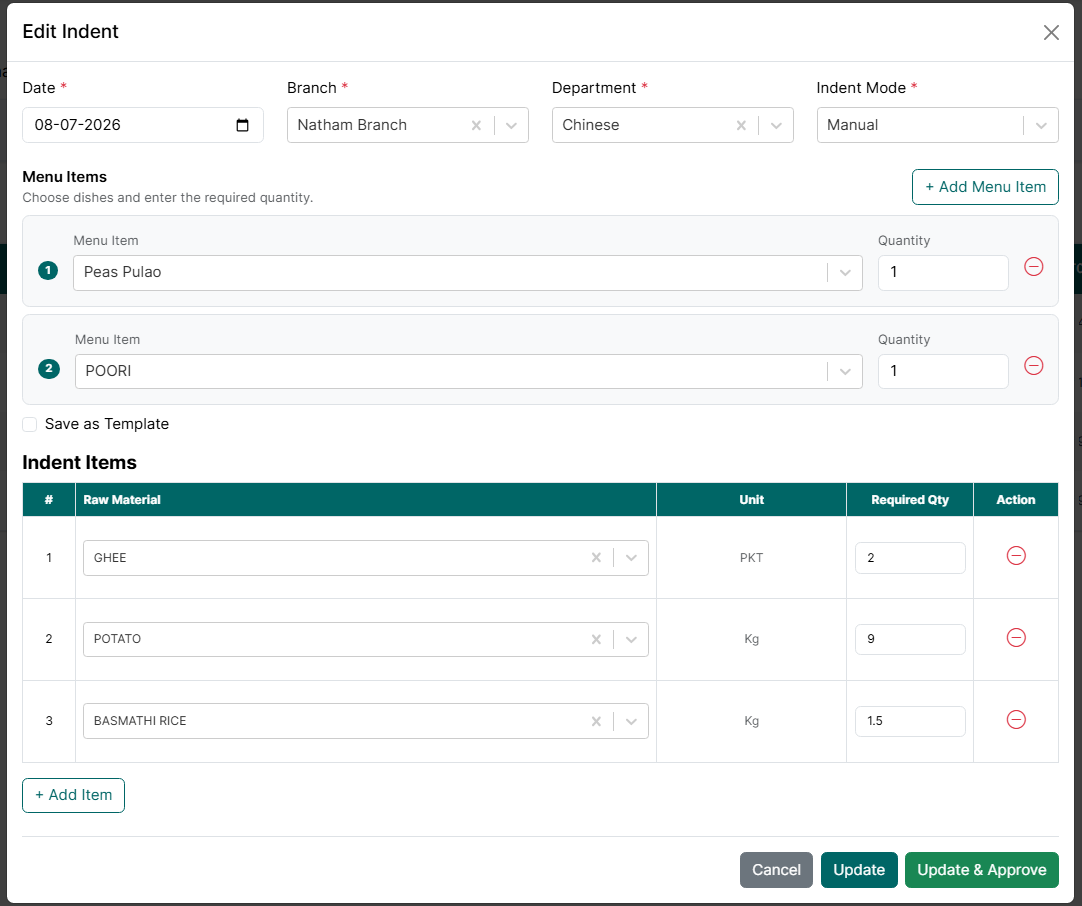Click the Action column header

[x=1016, y=500]
